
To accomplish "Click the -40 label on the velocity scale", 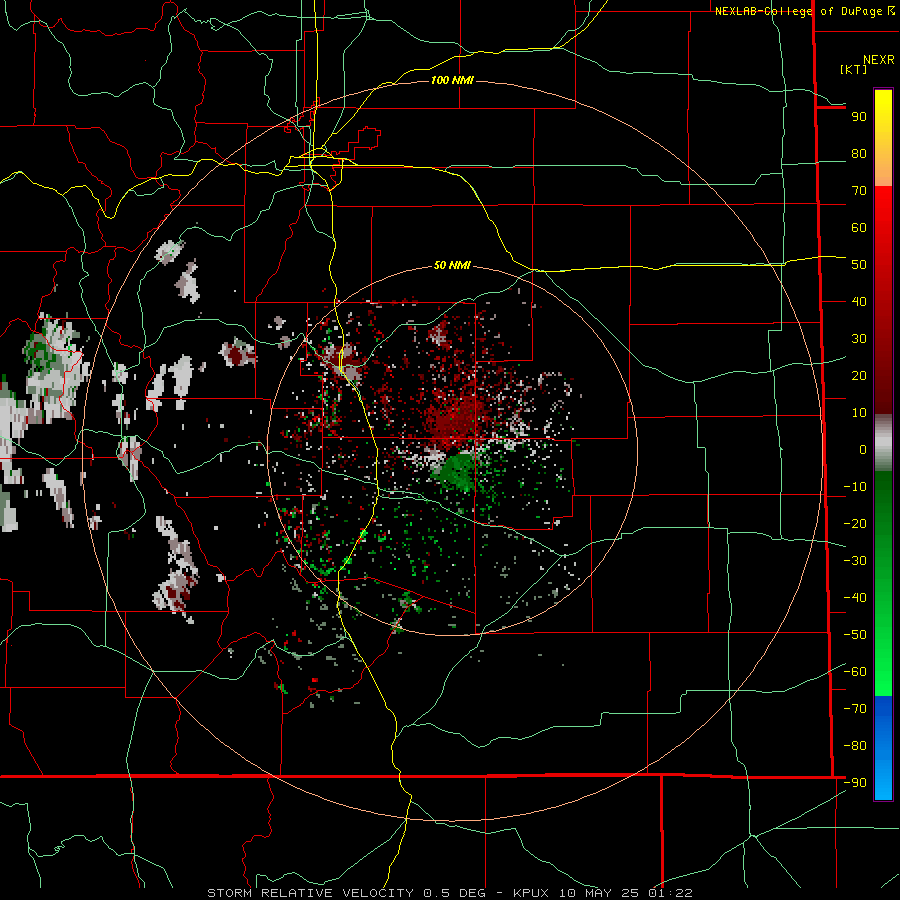I will 855,598.
